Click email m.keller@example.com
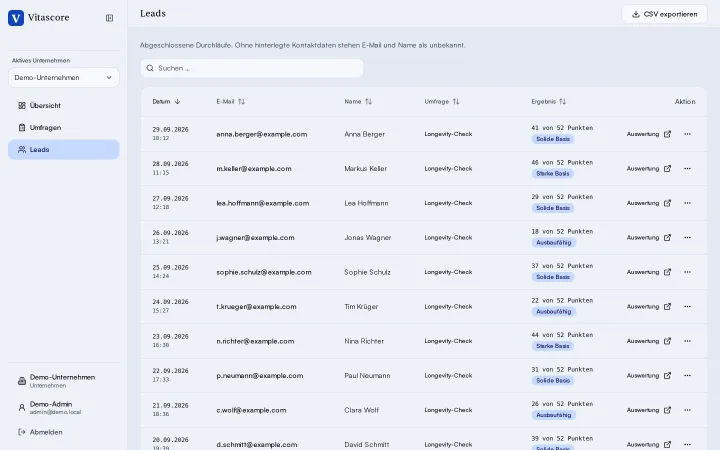Screen dimensions: 720x450 tap(254, 169)
